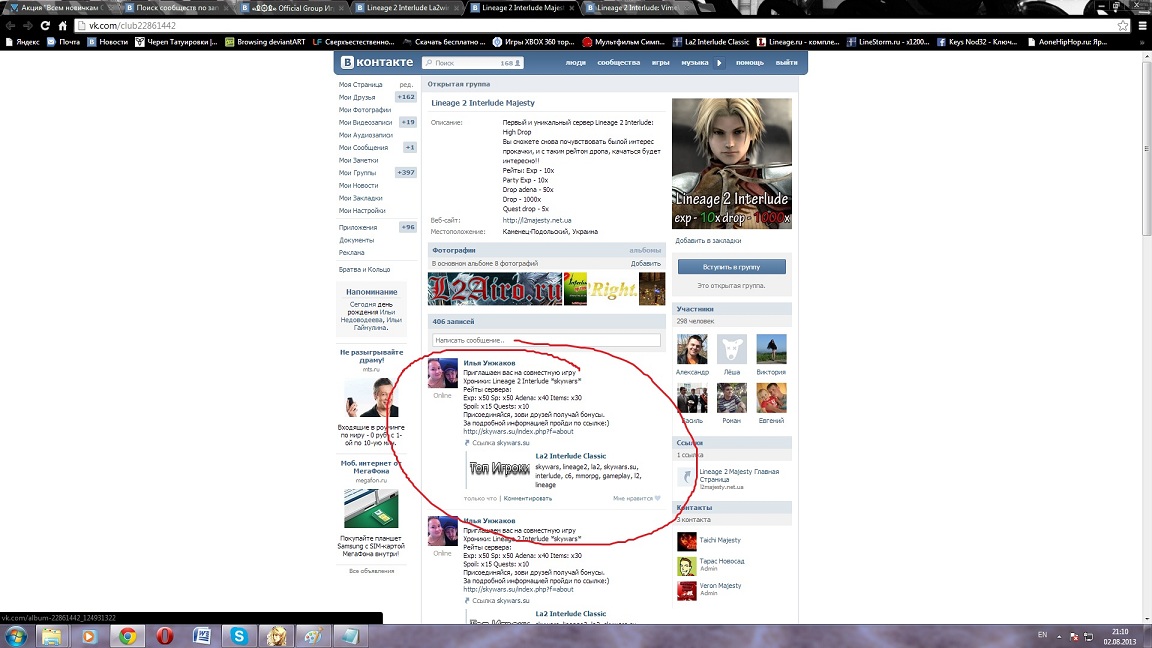Image resolution: width=1152 pixels, height=648 pixels.
Task: Open L2Airo.ru photo thumbnail
Action: 495,289
